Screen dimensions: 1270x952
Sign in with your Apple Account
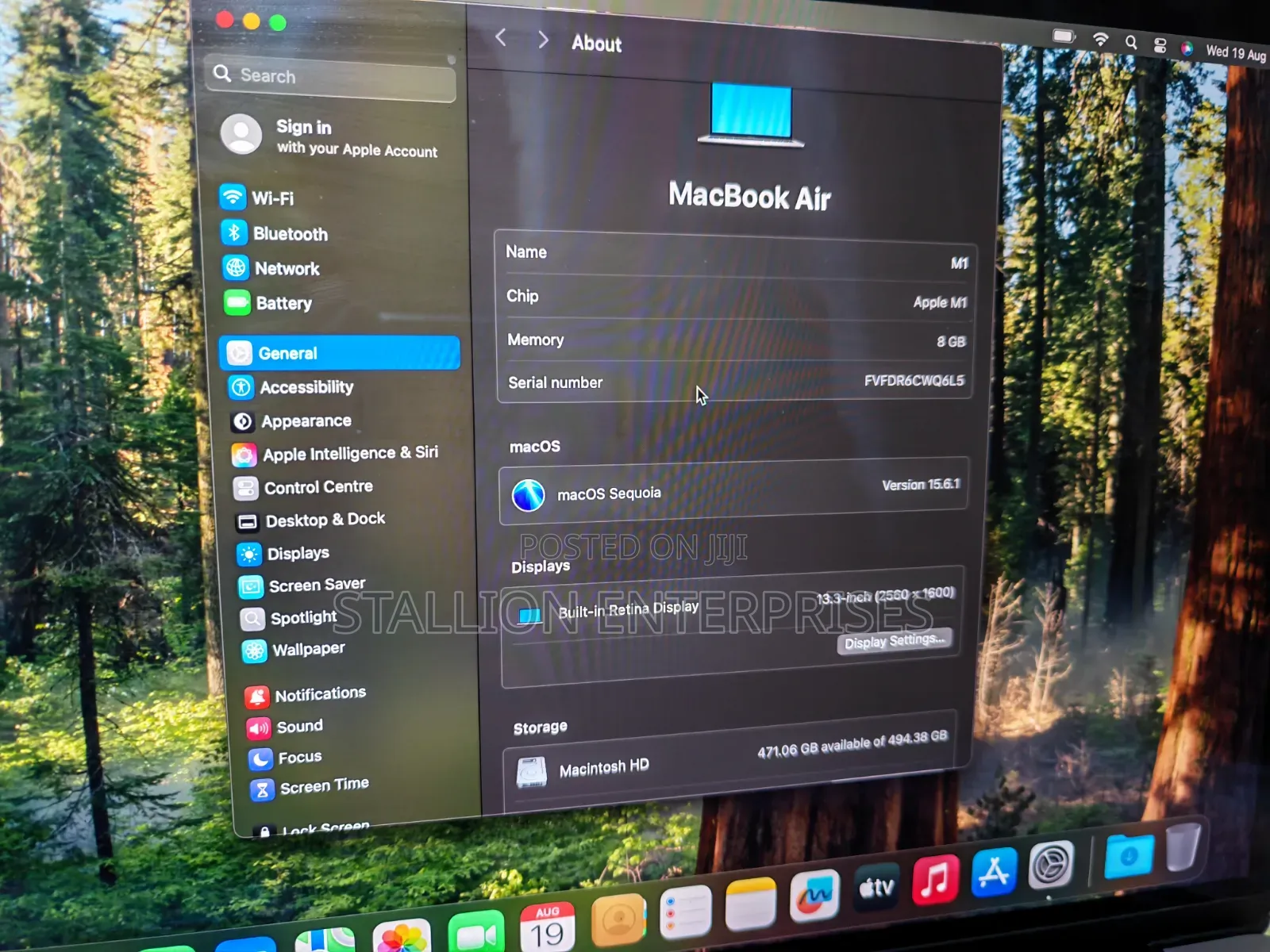pyautogui.click(x=329, y=136)
